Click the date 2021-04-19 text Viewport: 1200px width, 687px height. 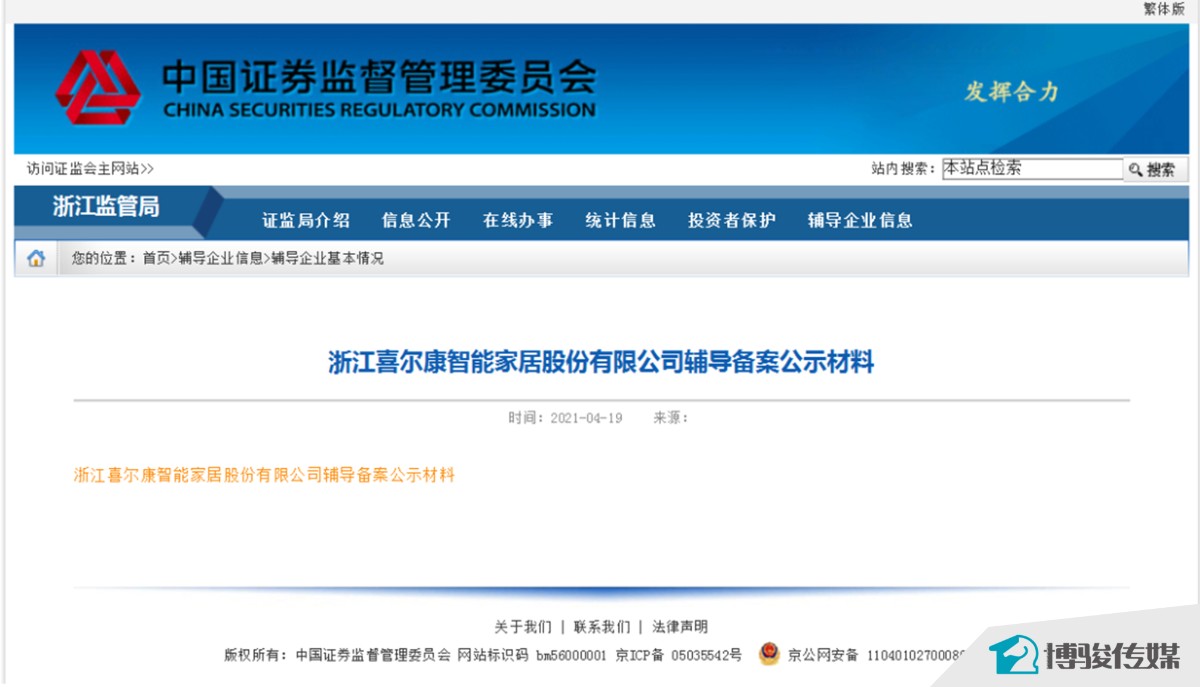tap(586, 418)
